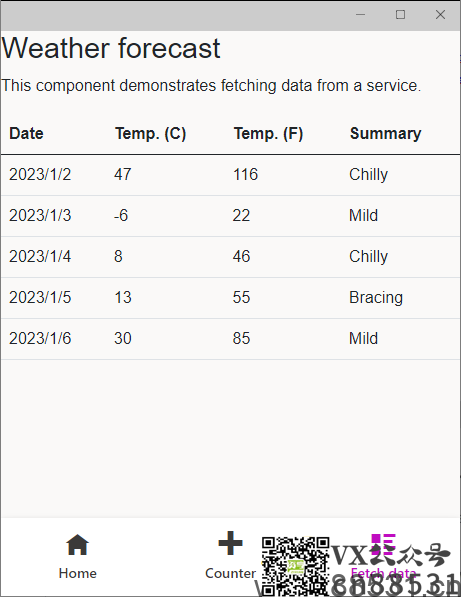Click the Bracing summary cell
Image resolution: width=461 pixels, height=597 pixels.
tap(376, 298)
